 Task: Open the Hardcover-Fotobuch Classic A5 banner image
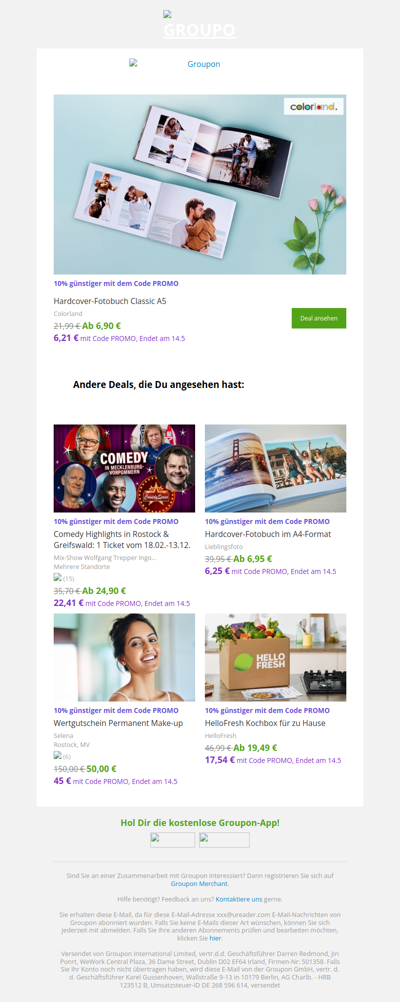(x=200, y=185)
